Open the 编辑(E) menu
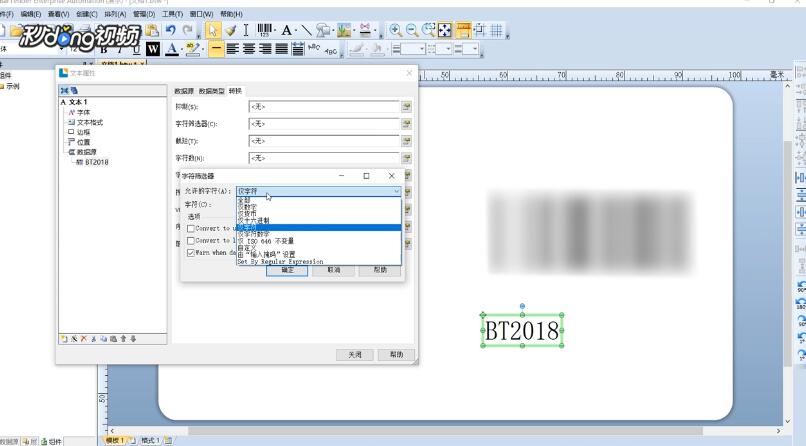This screenshot has width=806, height=446. [31, 14]
